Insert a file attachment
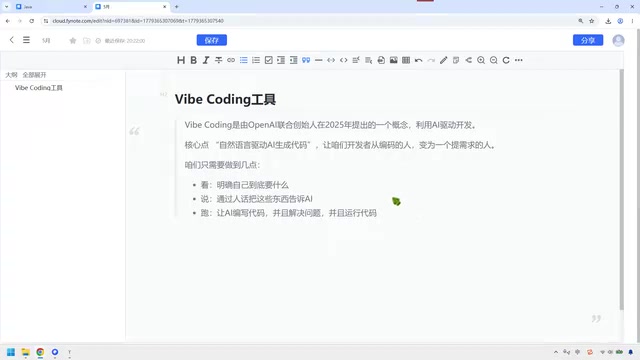This screenshot has height=360, width=640. click(x=381, y=60)
